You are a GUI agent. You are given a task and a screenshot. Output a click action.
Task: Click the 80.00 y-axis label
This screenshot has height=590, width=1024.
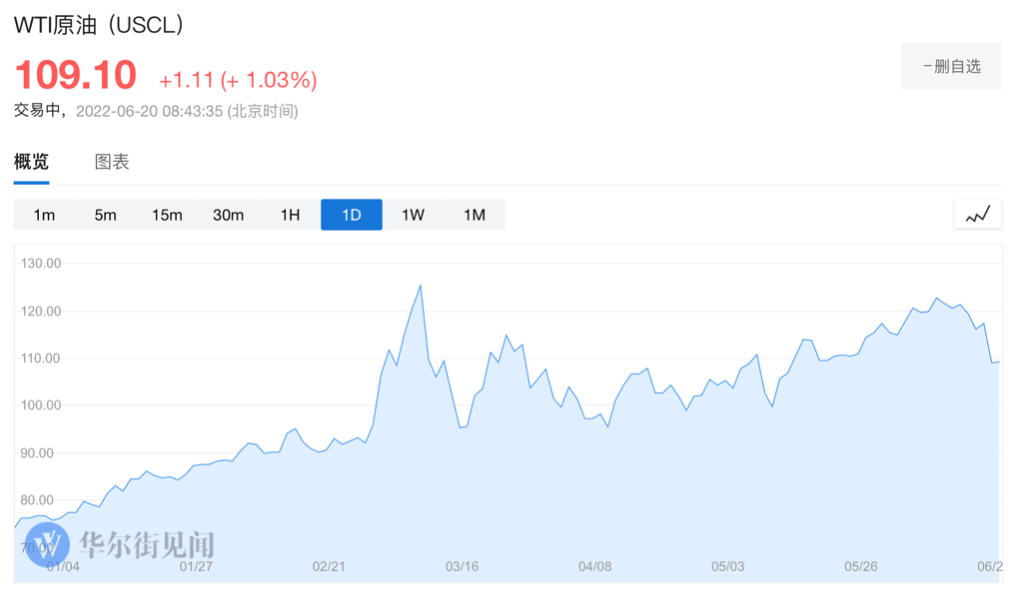click(37, 500)
